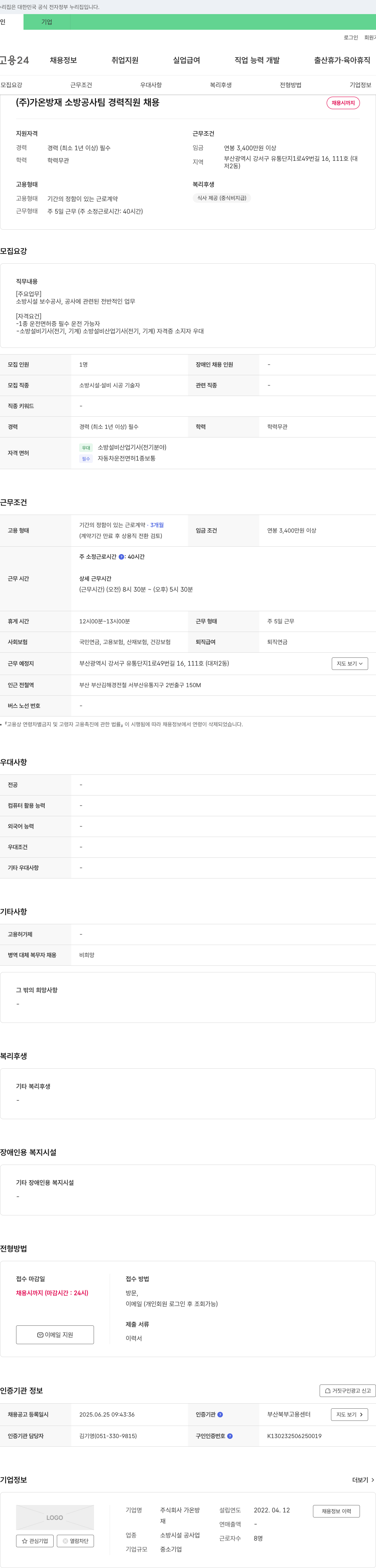Jump to the 모집요강 section tab
376x1568 pixels.
click(x=11, y=85)
